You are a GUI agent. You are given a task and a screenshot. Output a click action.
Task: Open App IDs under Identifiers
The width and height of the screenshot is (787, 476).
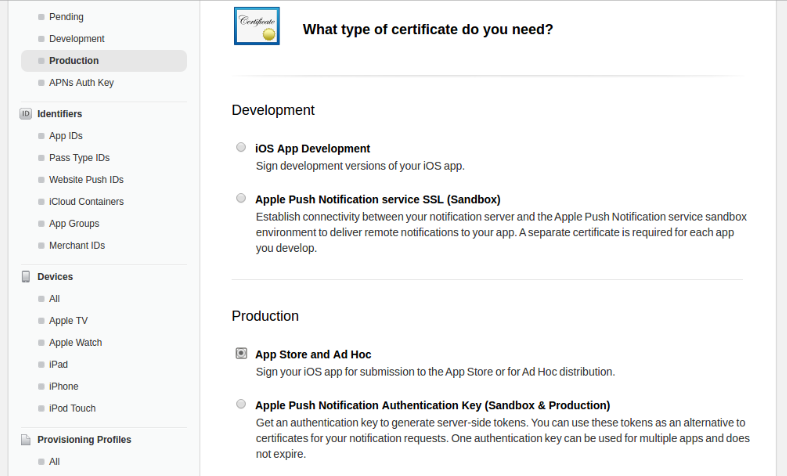coord(66,136)
